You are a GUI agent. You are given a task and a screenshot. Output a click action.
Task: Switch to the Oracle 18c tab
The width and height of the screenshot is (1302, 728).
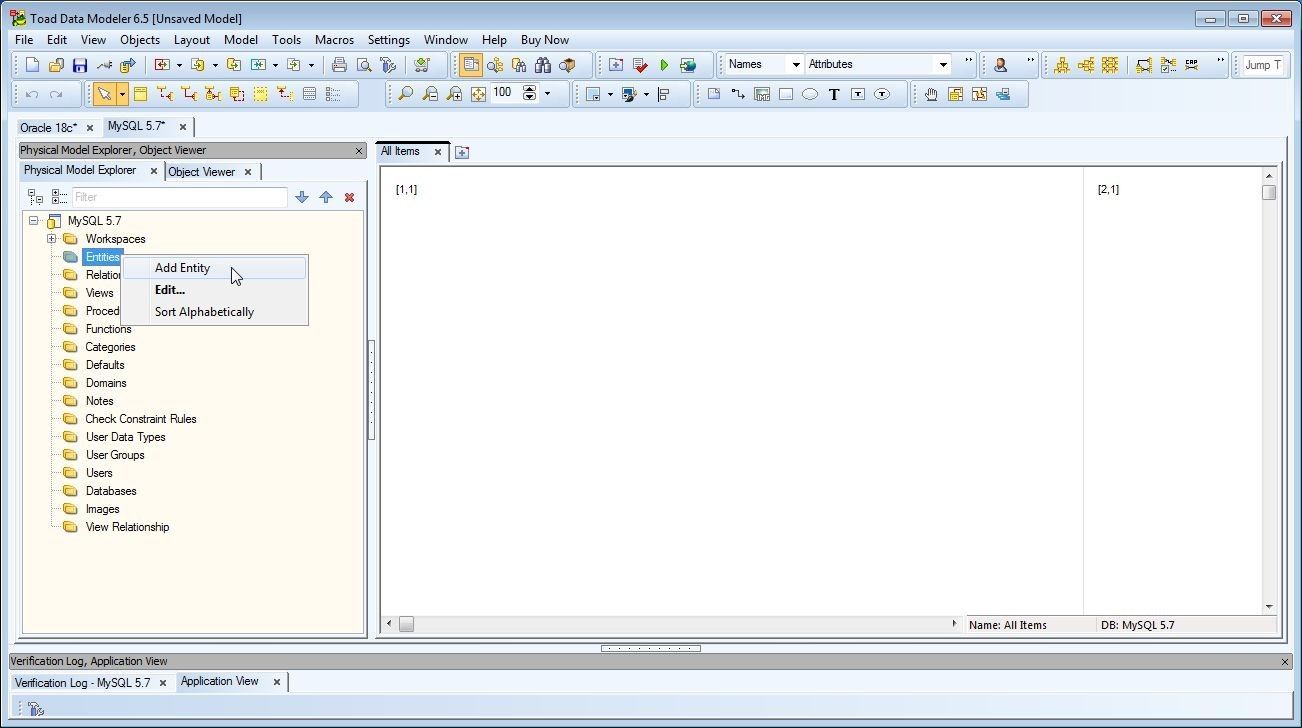click(49, 127)
